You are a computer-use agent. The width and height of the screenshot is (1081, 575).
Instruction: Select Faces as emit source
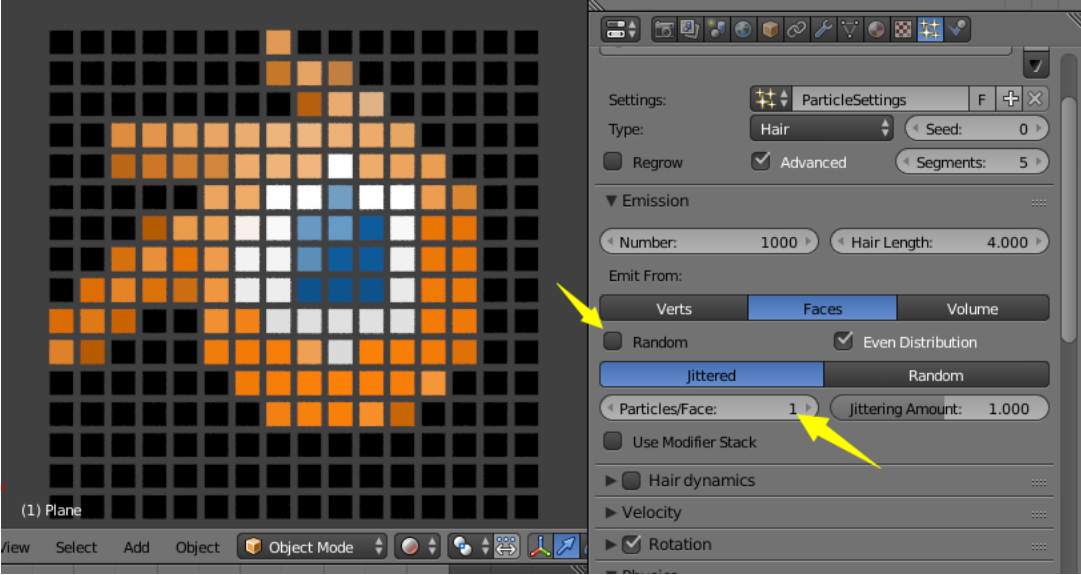tap(822, 308)
